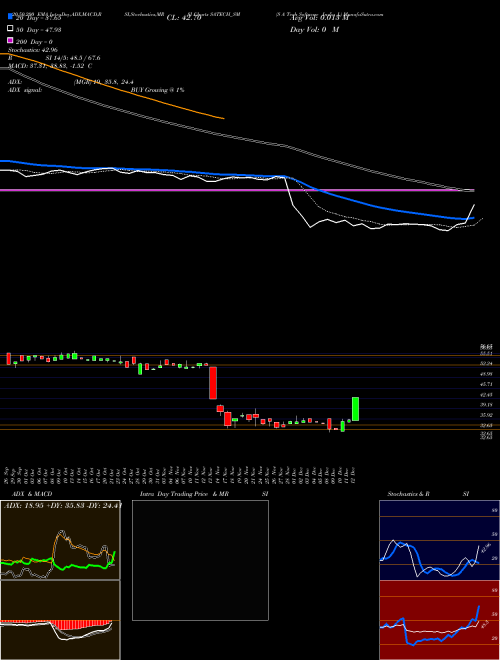Click the 'Stochastics & R' panel title
500x660 pixels.
pyautogui.click(x=408, y=494)
